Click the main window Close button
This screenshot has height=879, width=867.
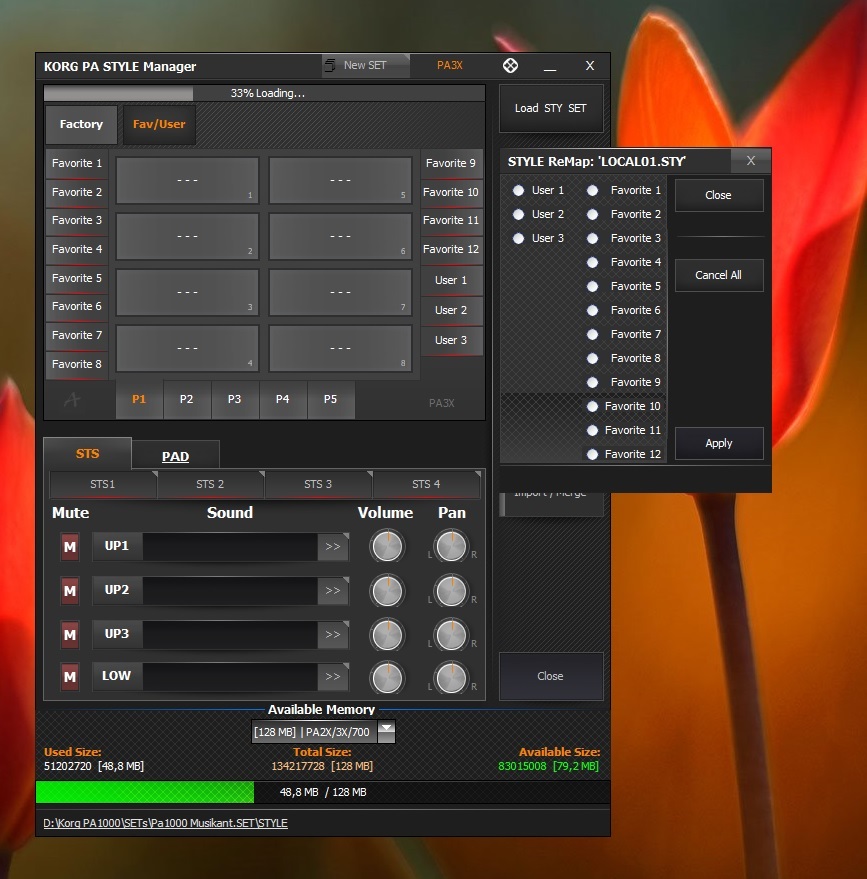point(551,676)
